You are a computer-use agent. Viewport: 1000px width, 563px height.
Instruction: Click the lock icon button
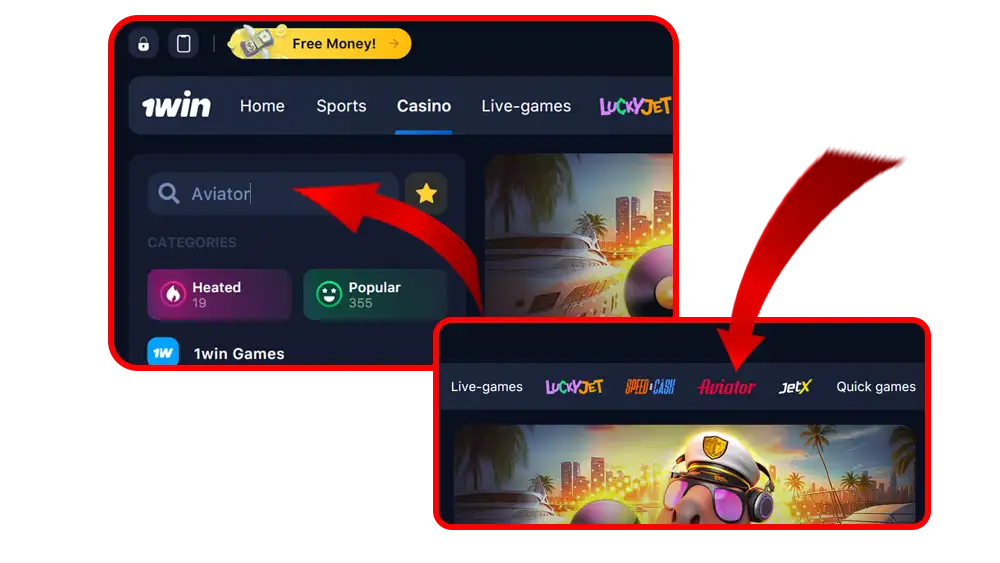pos(143,44)
